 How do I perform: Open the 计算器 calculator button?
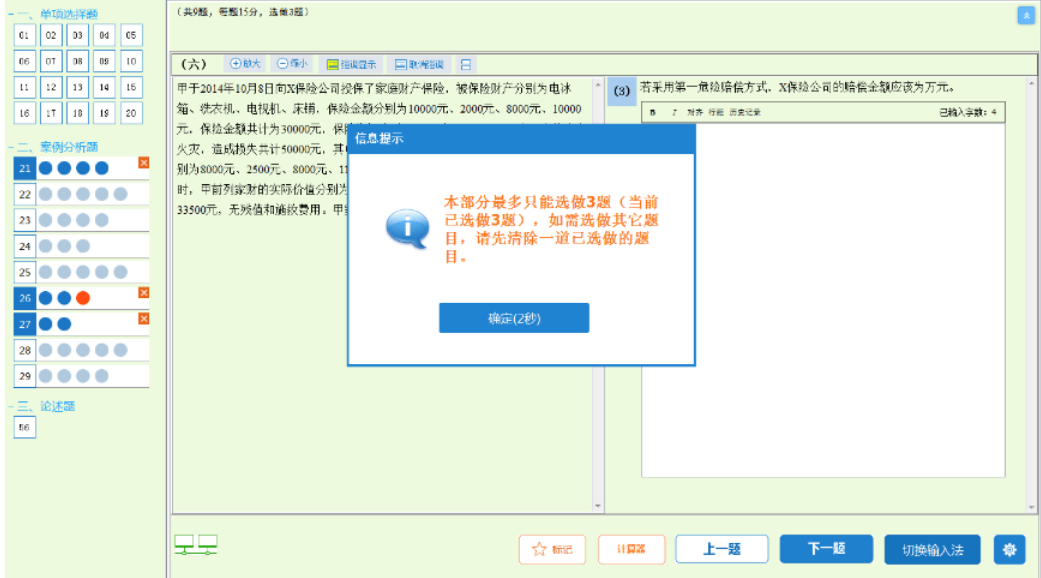pos(631,549)
